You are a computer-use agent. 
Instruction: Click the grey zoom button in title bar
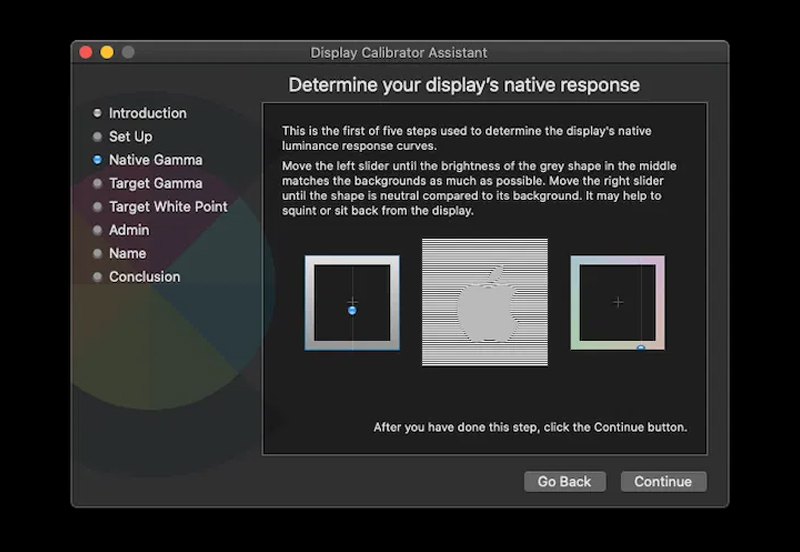click(x=128, y=52)
